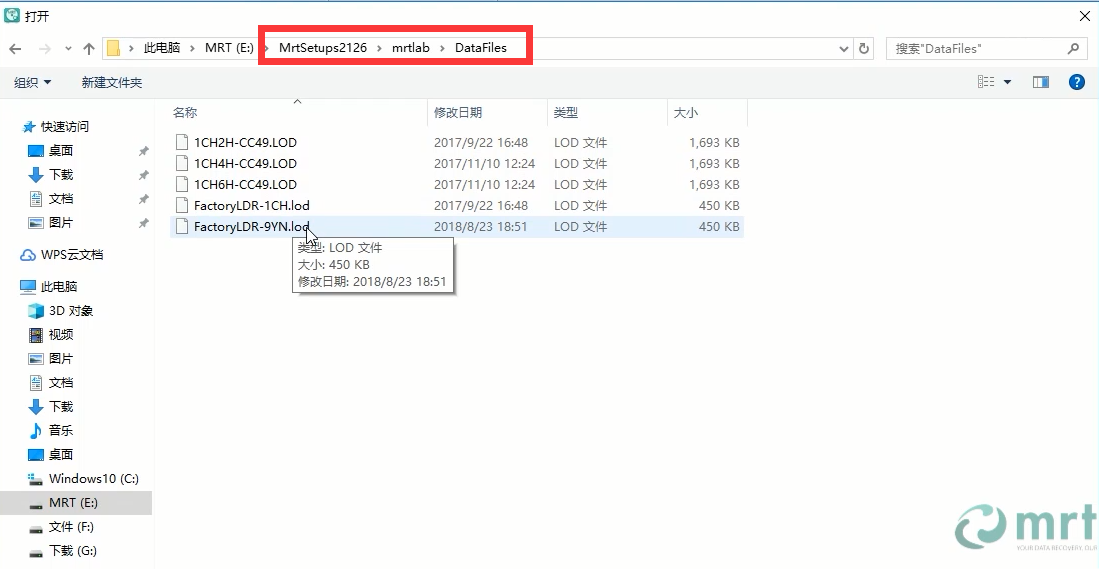Image resolution: width=1099 pixels, height=569 pixels.
Task: Open recent locations dropdown arrow
Action: pyautogui.click(x=68, y=48)
